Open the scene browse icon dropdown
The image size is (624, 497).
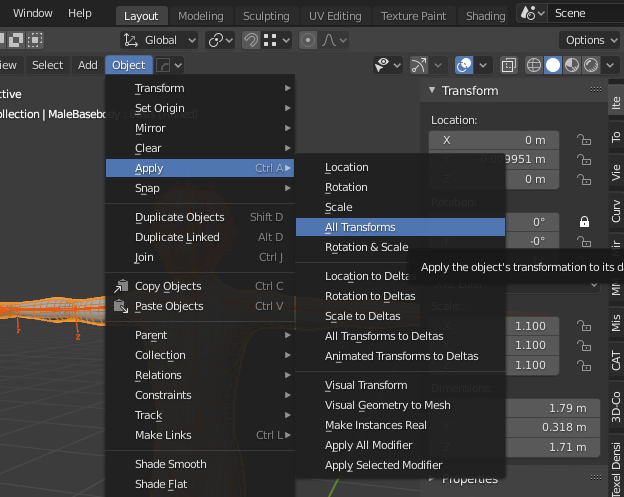(x=532, y=13)
